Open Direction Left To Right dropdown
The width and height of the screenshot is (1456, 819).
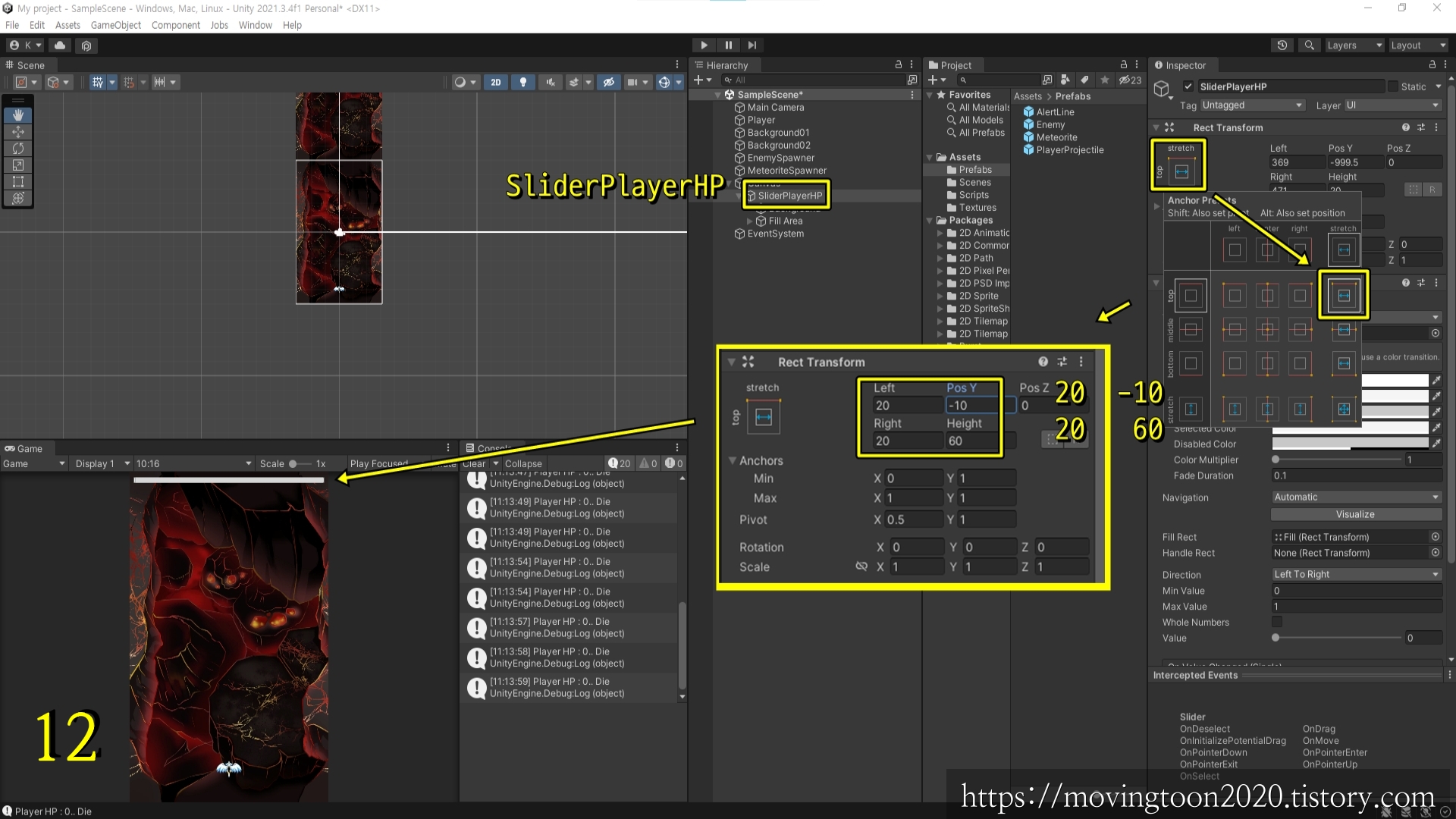1356,575
